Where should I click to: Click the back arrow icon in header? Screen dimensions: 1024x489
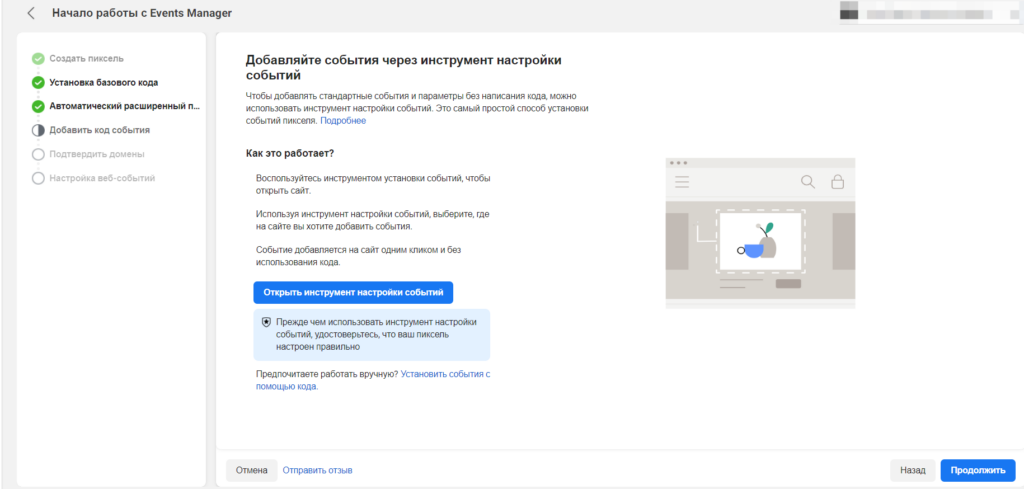coord(31,13)
